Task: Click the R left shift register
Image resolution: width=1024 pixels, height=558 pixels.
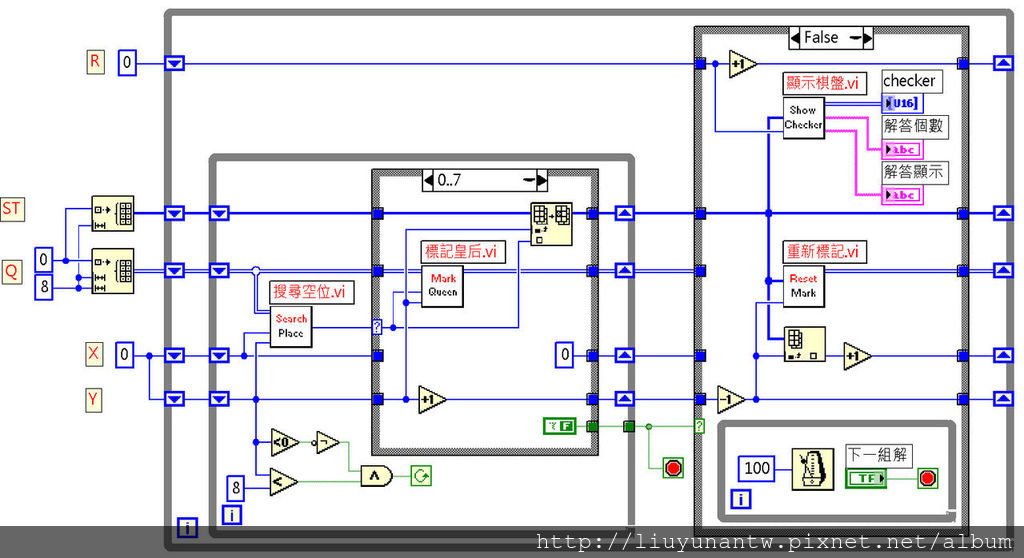Action: (174, 63)
